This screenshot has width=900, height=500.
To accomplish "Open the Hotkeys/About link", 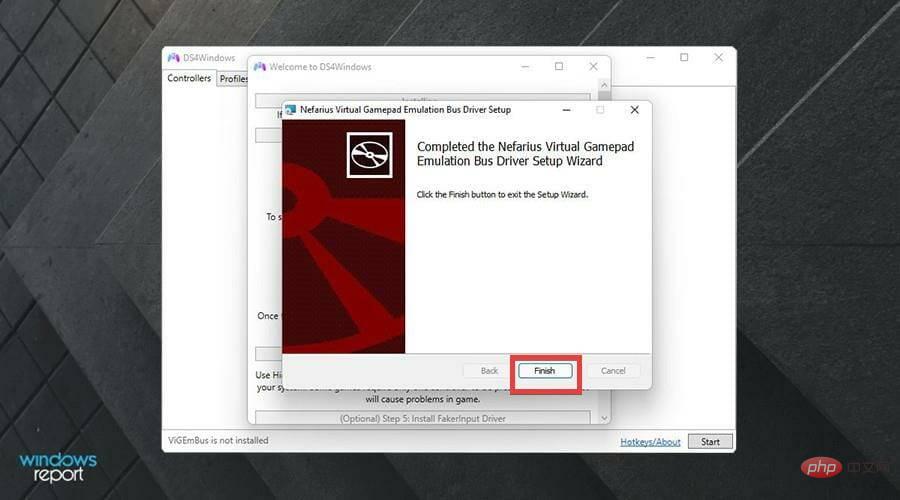I will pyautogui.click(x=650, y=442).
